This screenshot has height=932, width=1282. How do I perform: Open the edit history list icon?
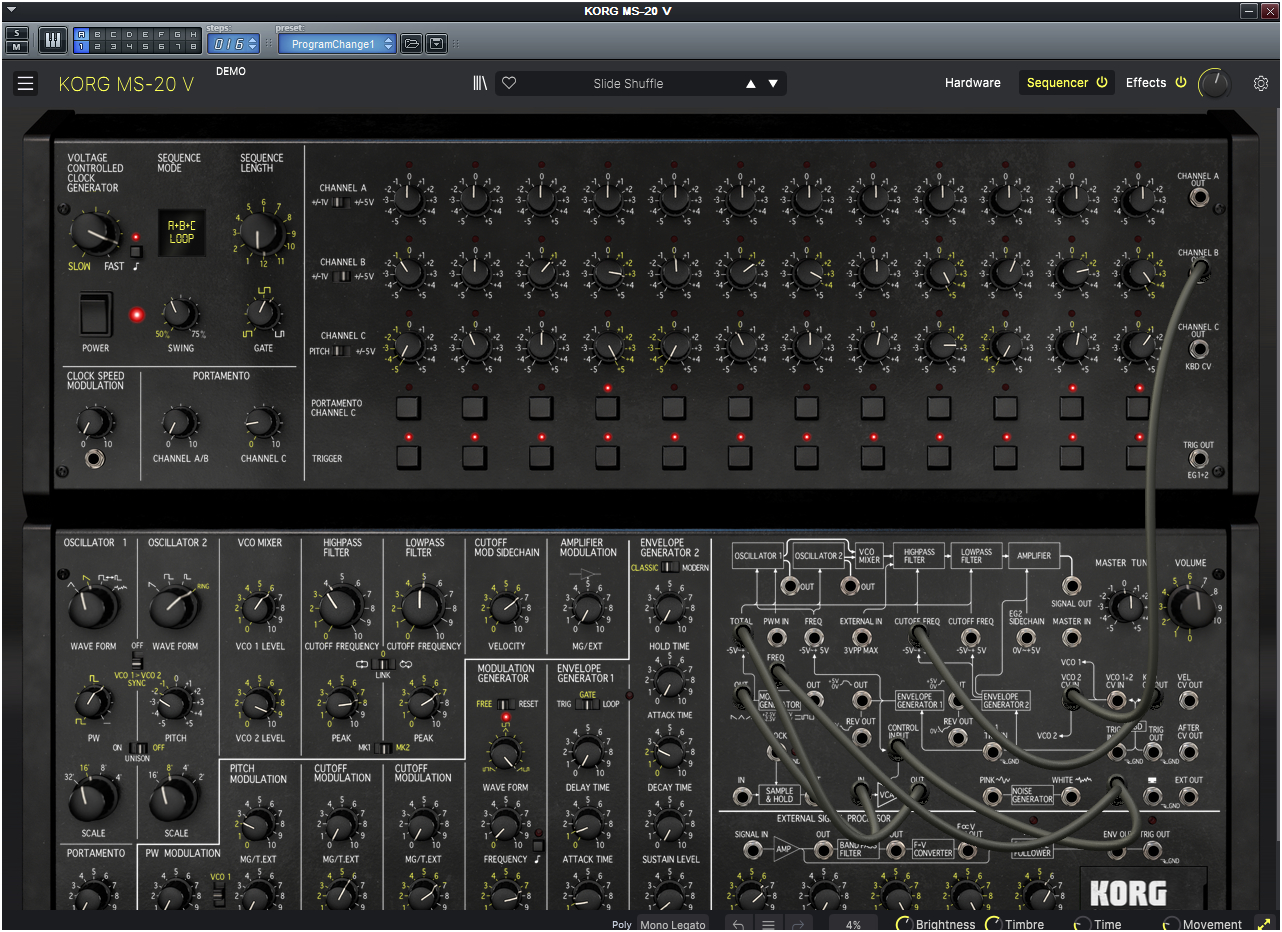tap(768, 925)
